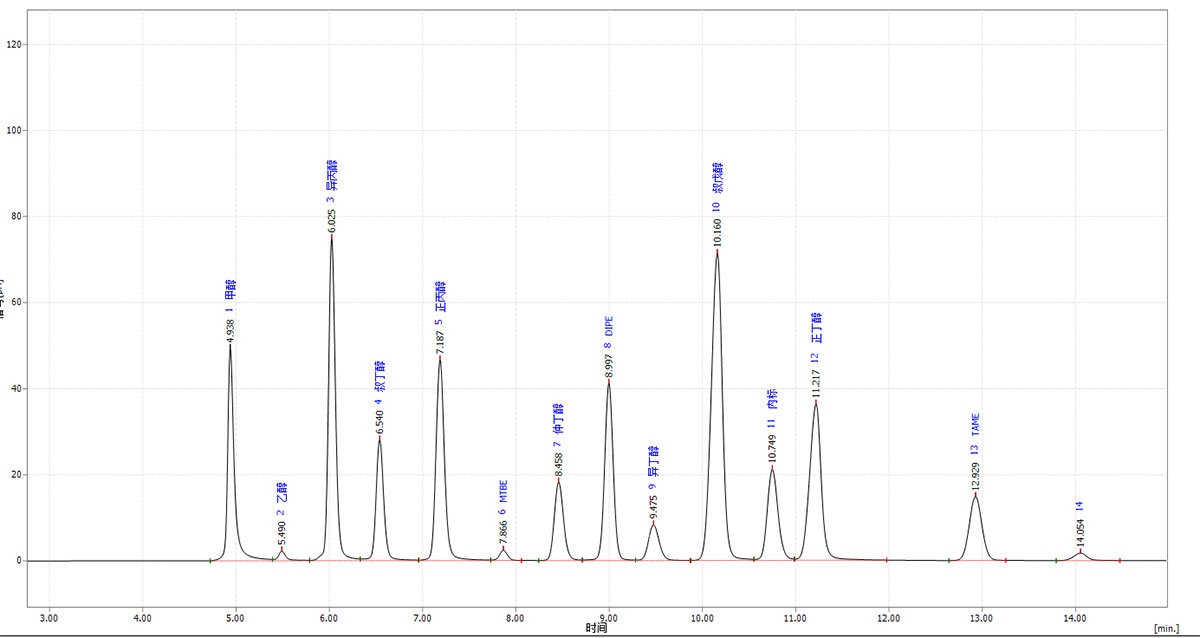Screen dimensions: 1200x638
Task: Select the peak at retention time 6.540
Action: (x=379, y=437)
